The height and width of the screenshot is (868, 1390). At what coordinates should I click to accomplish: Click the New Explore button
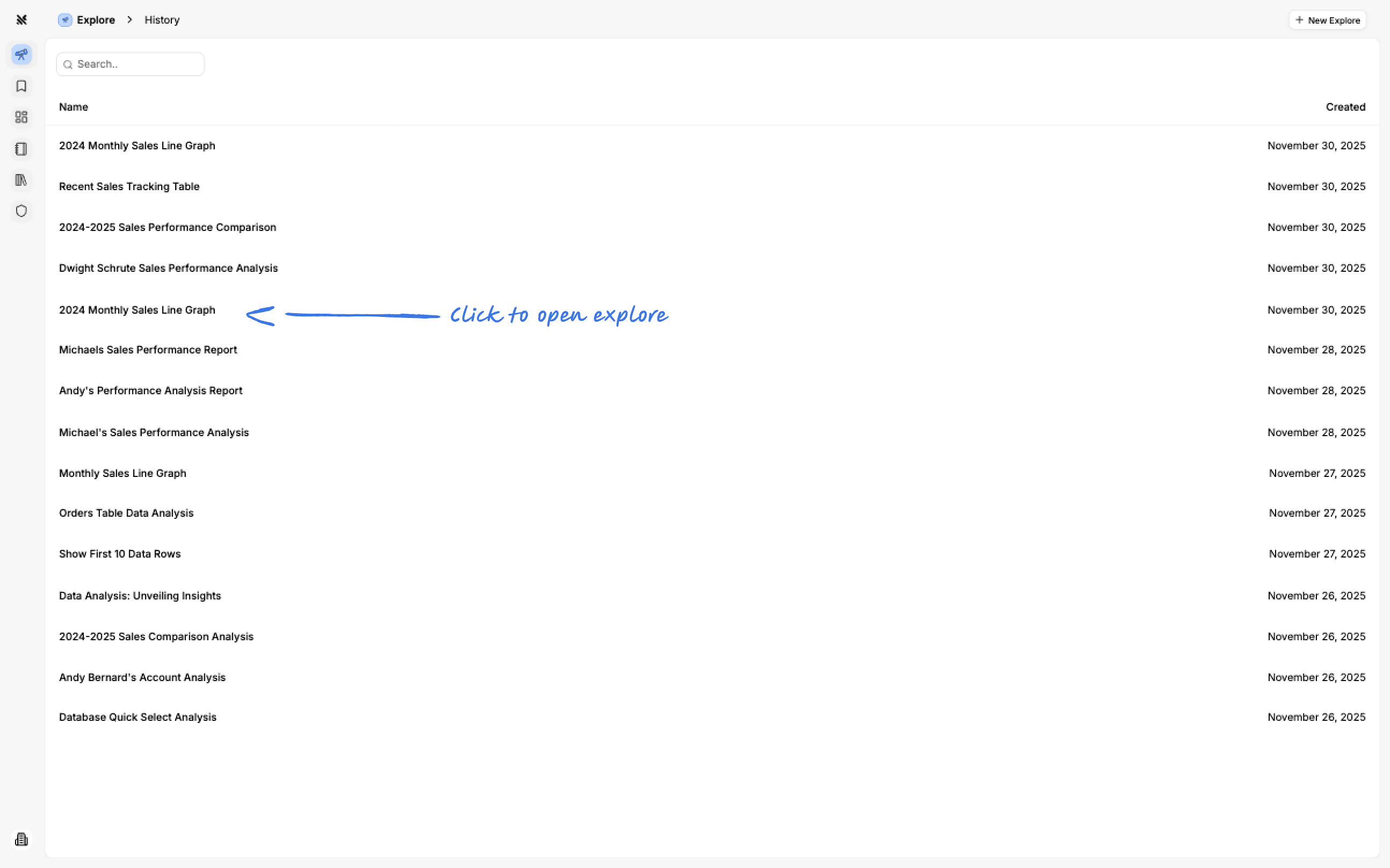click(1328, 19)
